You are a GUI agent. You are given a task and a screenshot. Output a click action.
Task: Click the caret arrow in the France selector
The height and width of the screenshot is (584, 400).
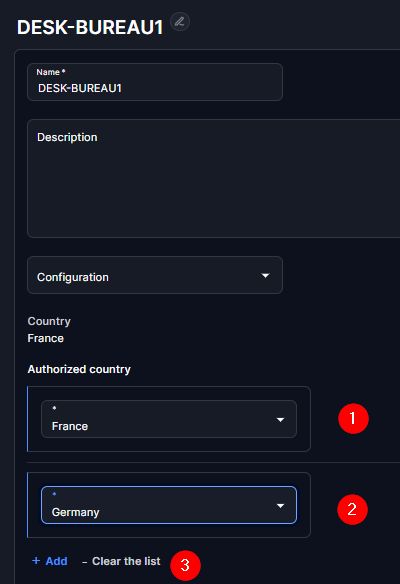click(x=280, y=420)
